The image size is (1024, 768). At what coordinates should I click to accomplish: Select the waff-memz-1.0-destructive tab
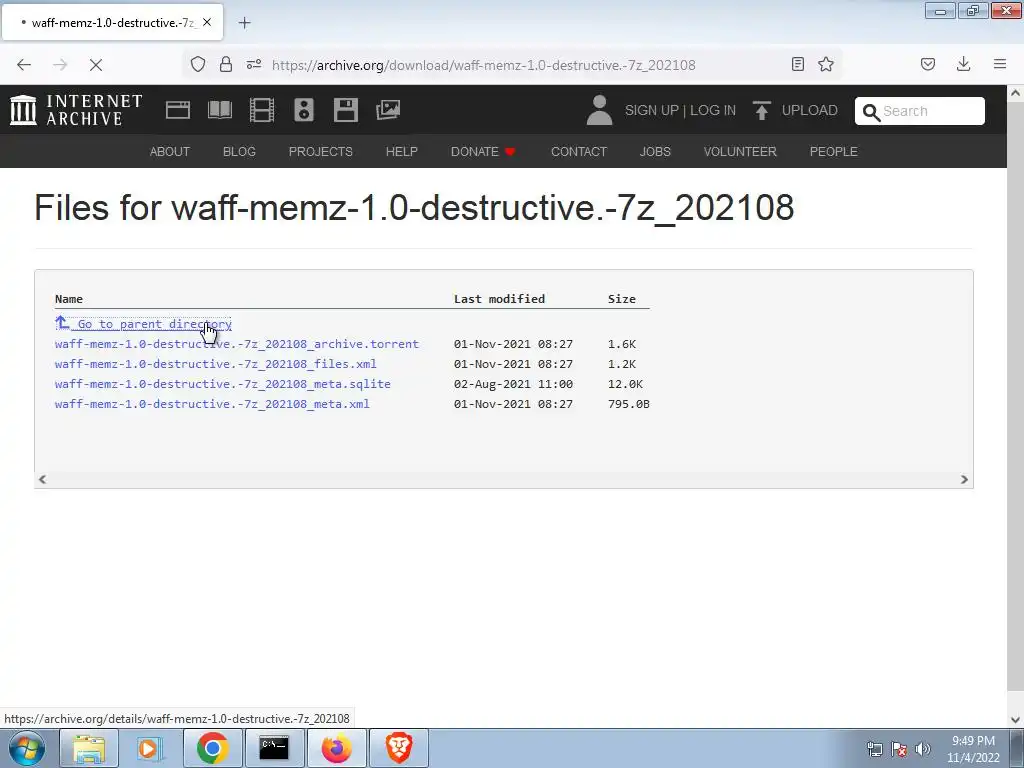[112, 22]
